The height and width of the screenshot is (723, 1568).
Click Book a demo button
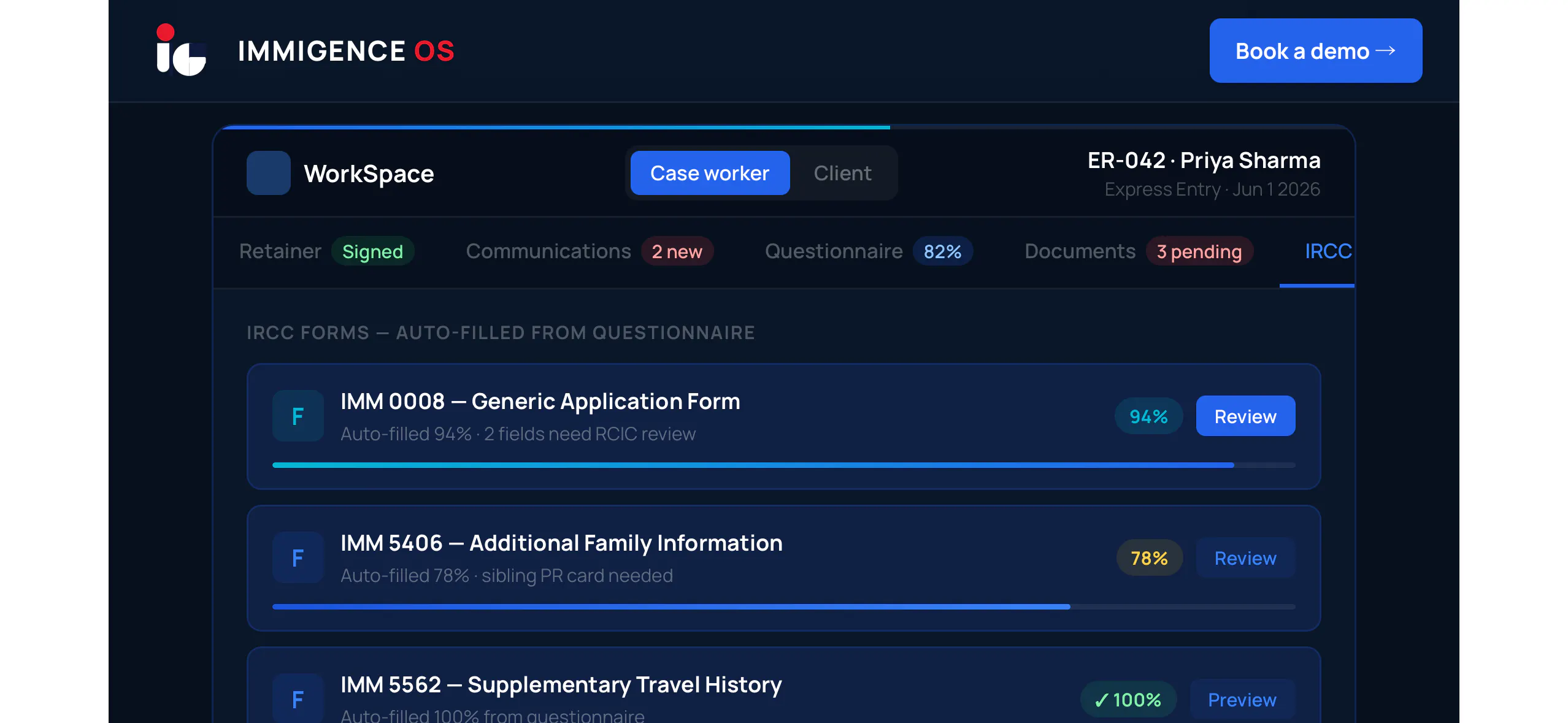(1316, 50)
